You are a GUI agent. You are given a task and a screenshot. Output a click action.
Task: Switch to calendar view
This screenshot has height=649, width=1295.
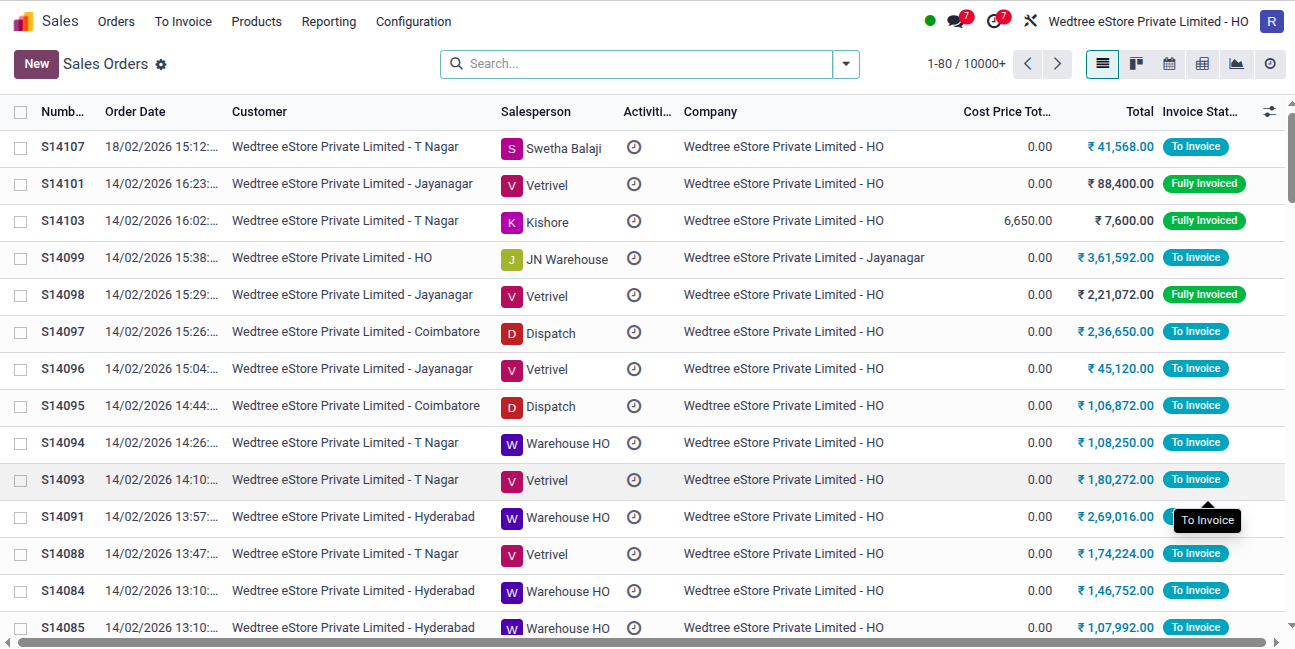[1169, 64]
